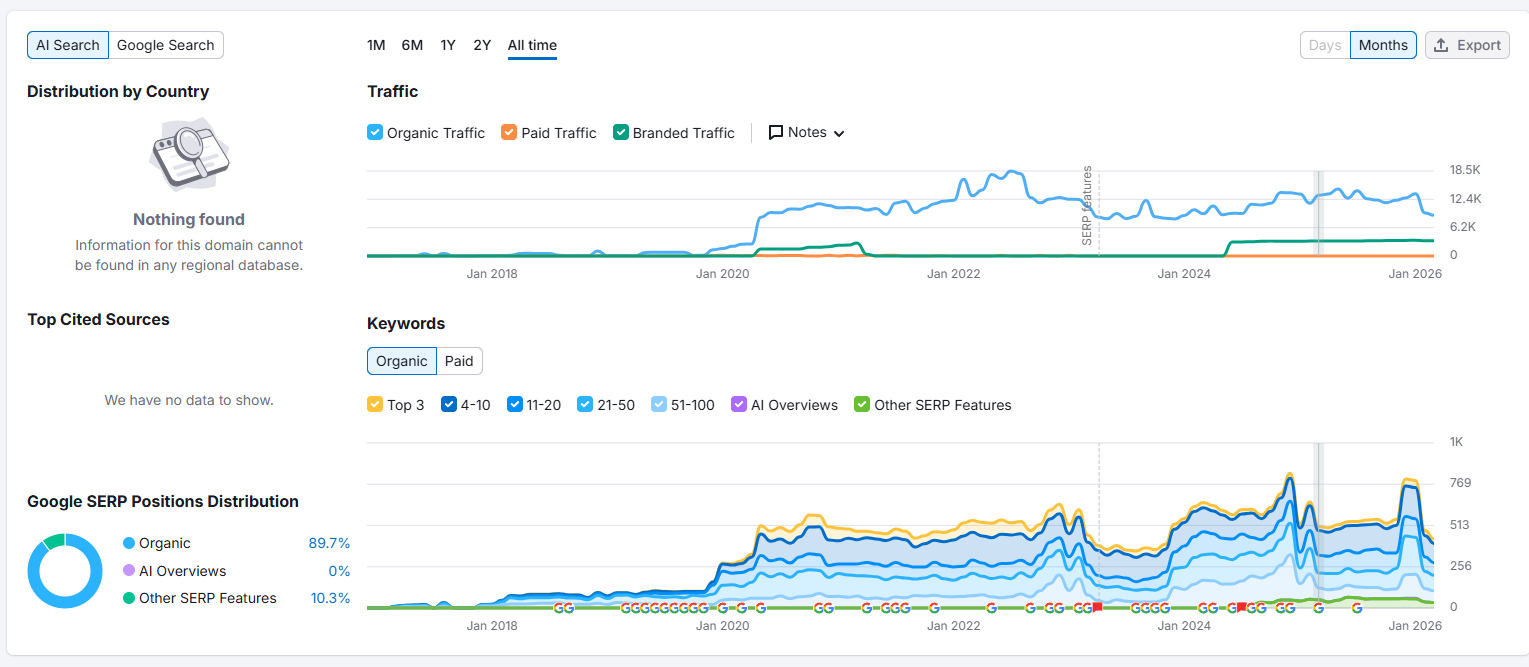Disable the Branded Traffic checkbox

click(x=621, y=133)
